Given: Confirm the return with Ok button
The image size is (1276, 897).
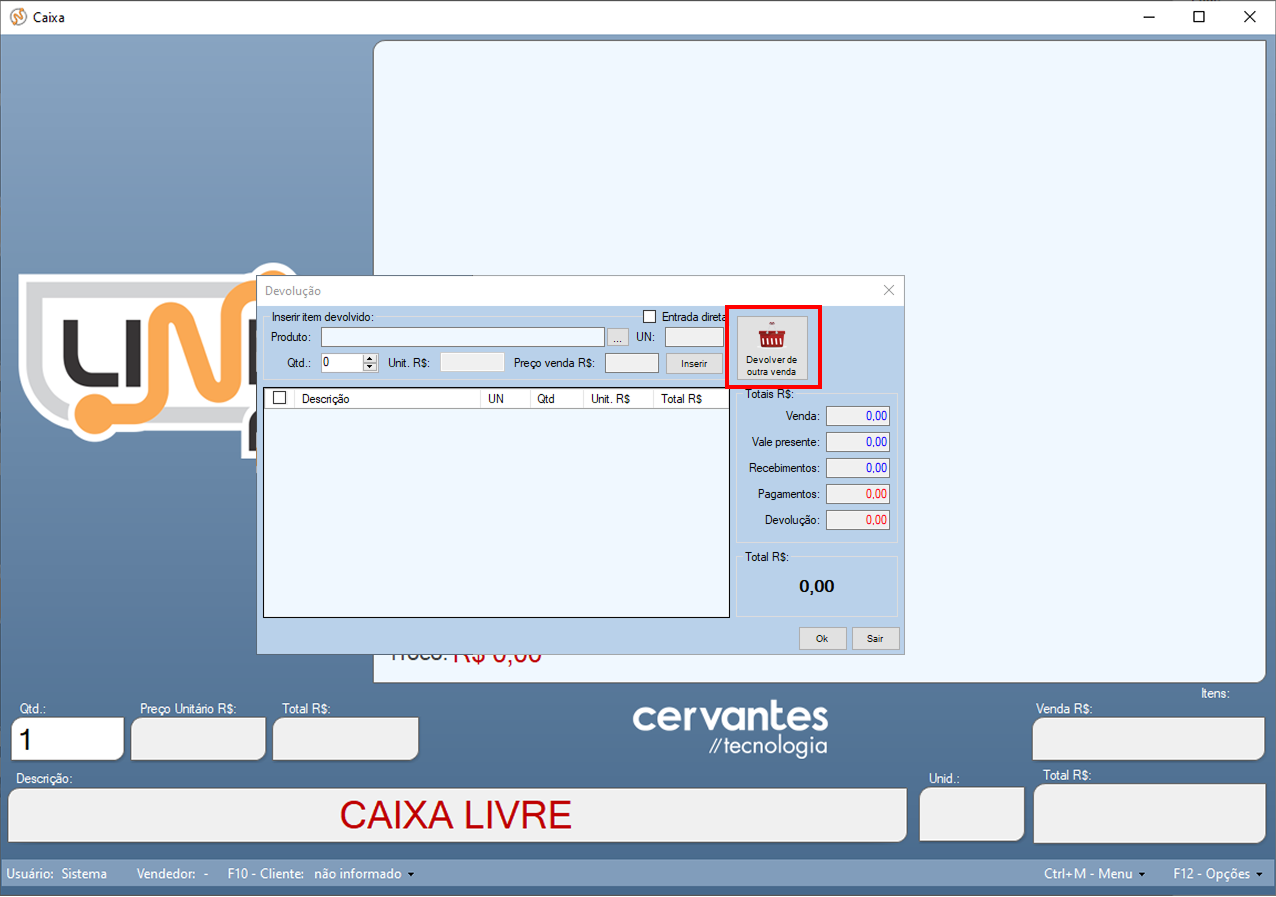Looking at the screenshot, I should (822, 639).
